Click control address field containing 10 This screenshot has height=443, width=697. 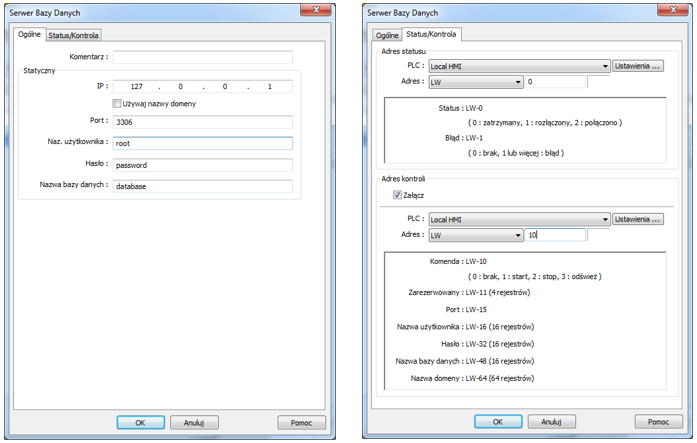(555, 235)
